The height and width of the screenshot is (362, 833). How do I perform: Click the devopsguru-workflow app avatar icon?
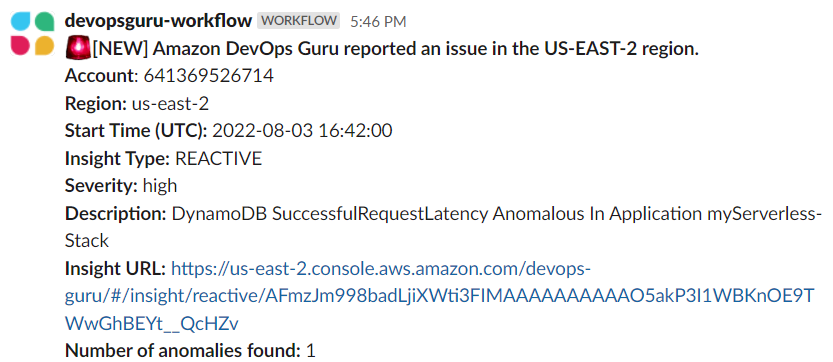tap(33, 33)
